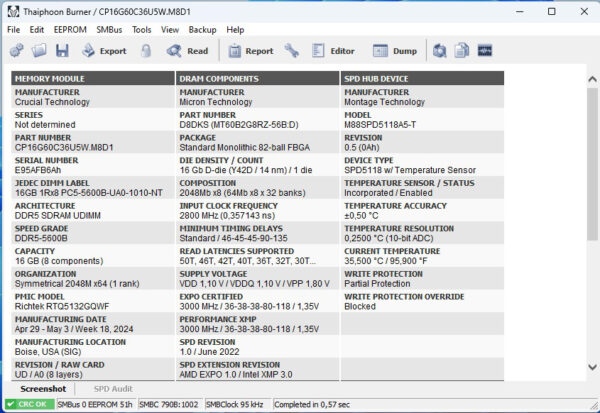Click the Export toolbar button
Image resolution: width=600 pixels, height=413 pixels.
(104, 51)
